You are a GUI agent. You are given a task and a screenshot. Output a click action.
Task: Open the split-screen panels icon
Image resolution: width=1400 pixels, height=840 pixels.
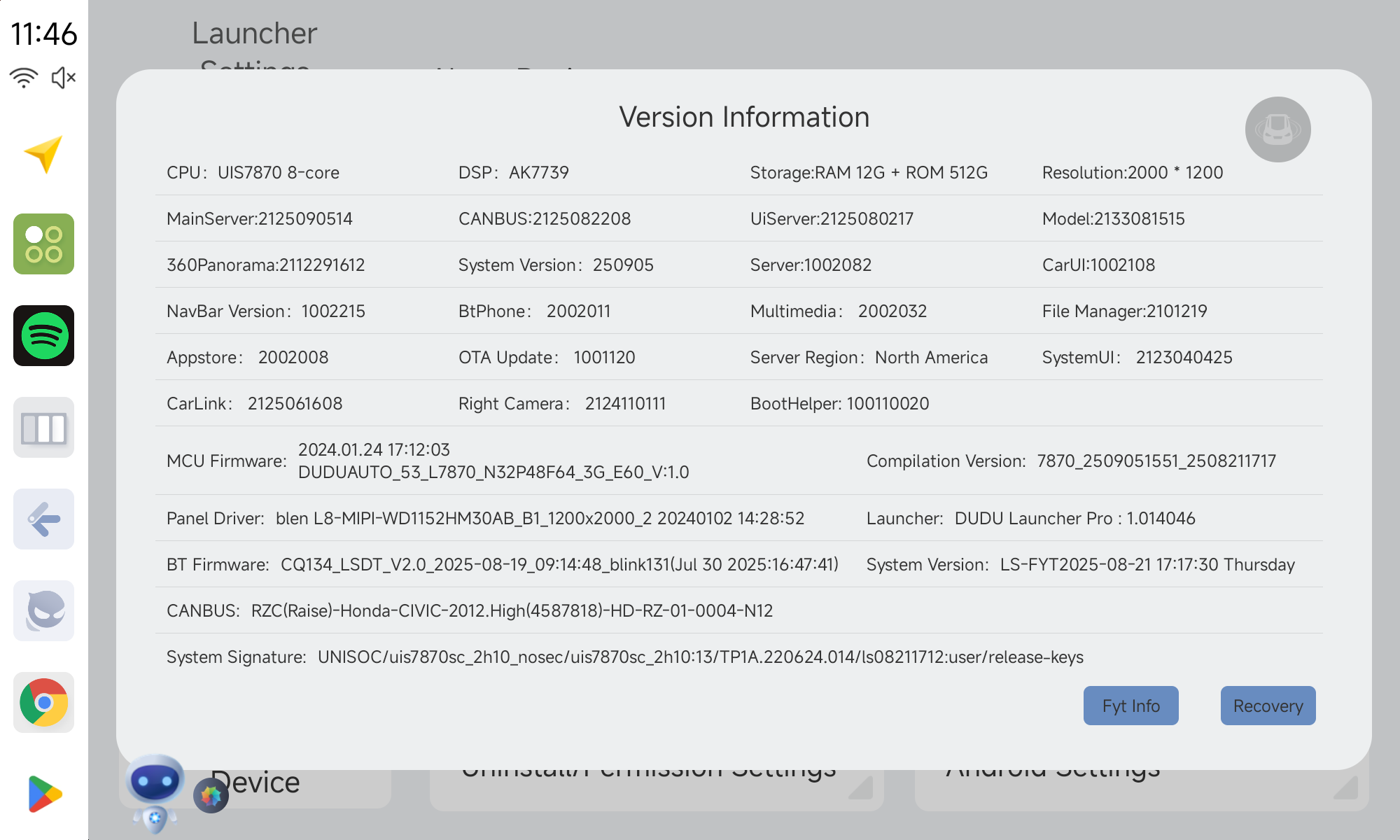point(43,428)
